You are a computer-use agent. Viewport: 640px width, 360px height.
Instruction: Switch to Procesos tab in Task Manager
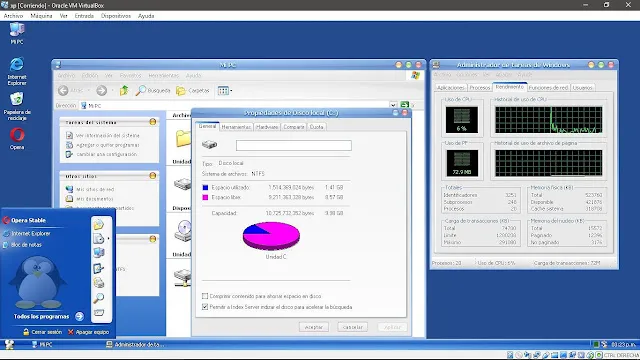pyautogui.click(x=479, y=88)
